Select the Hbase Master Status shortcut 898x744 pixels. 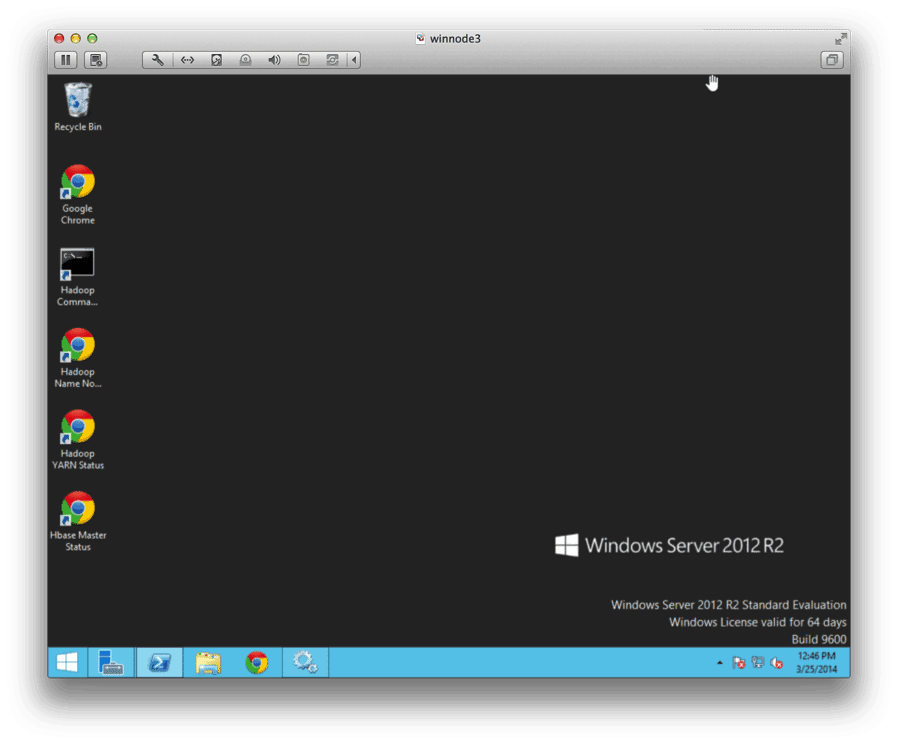point(78,522)
